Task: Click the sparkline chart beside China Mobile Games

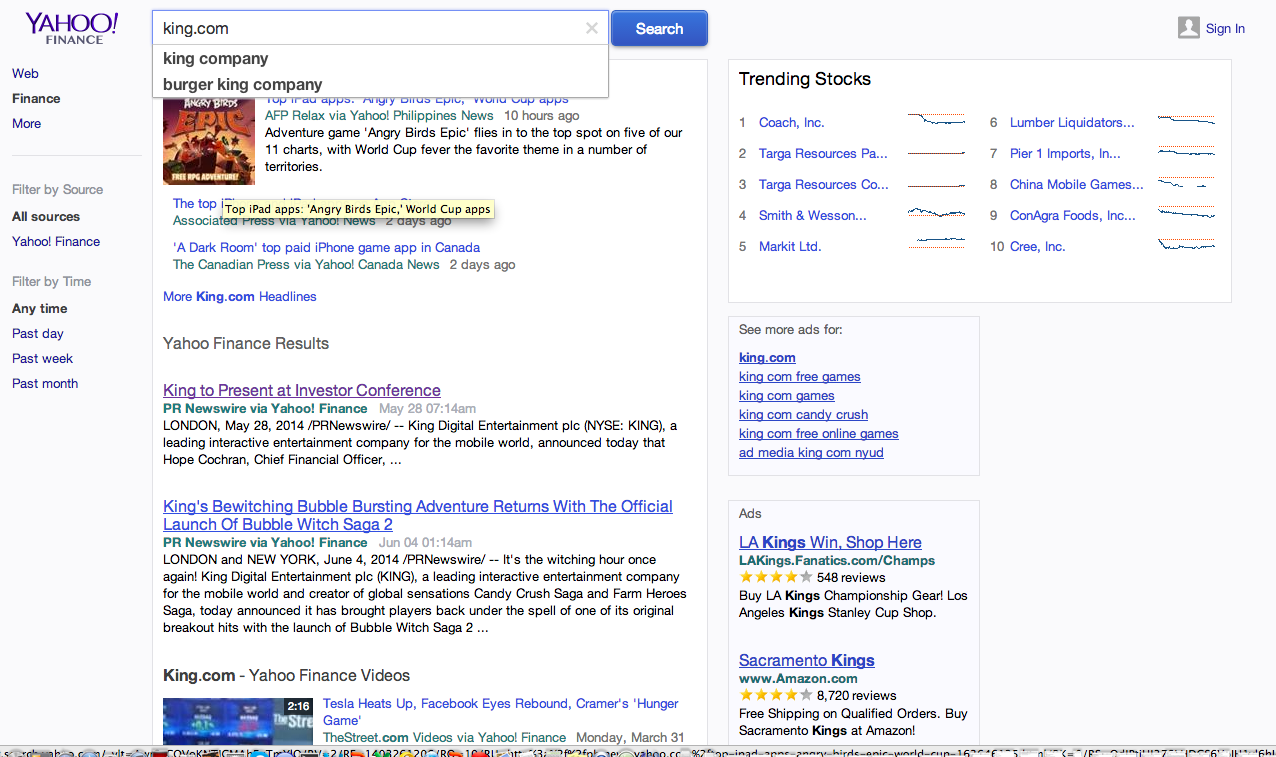Action: [x=1186, y=182]
